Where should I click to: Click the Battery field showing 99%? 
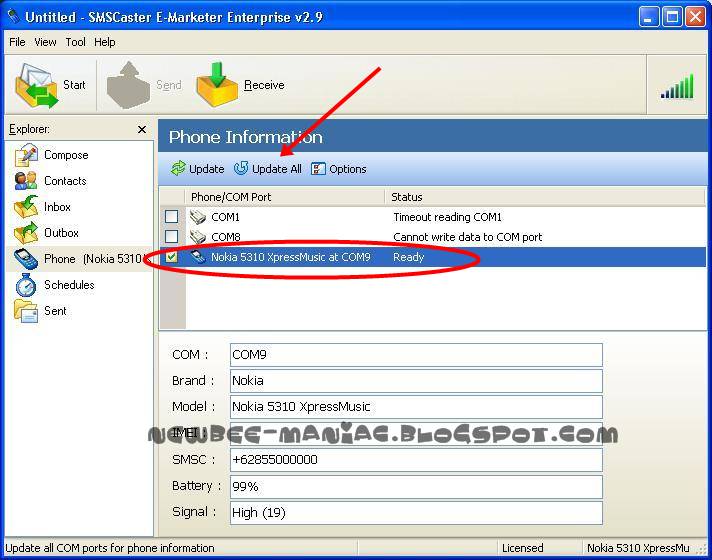click(416, 486)
